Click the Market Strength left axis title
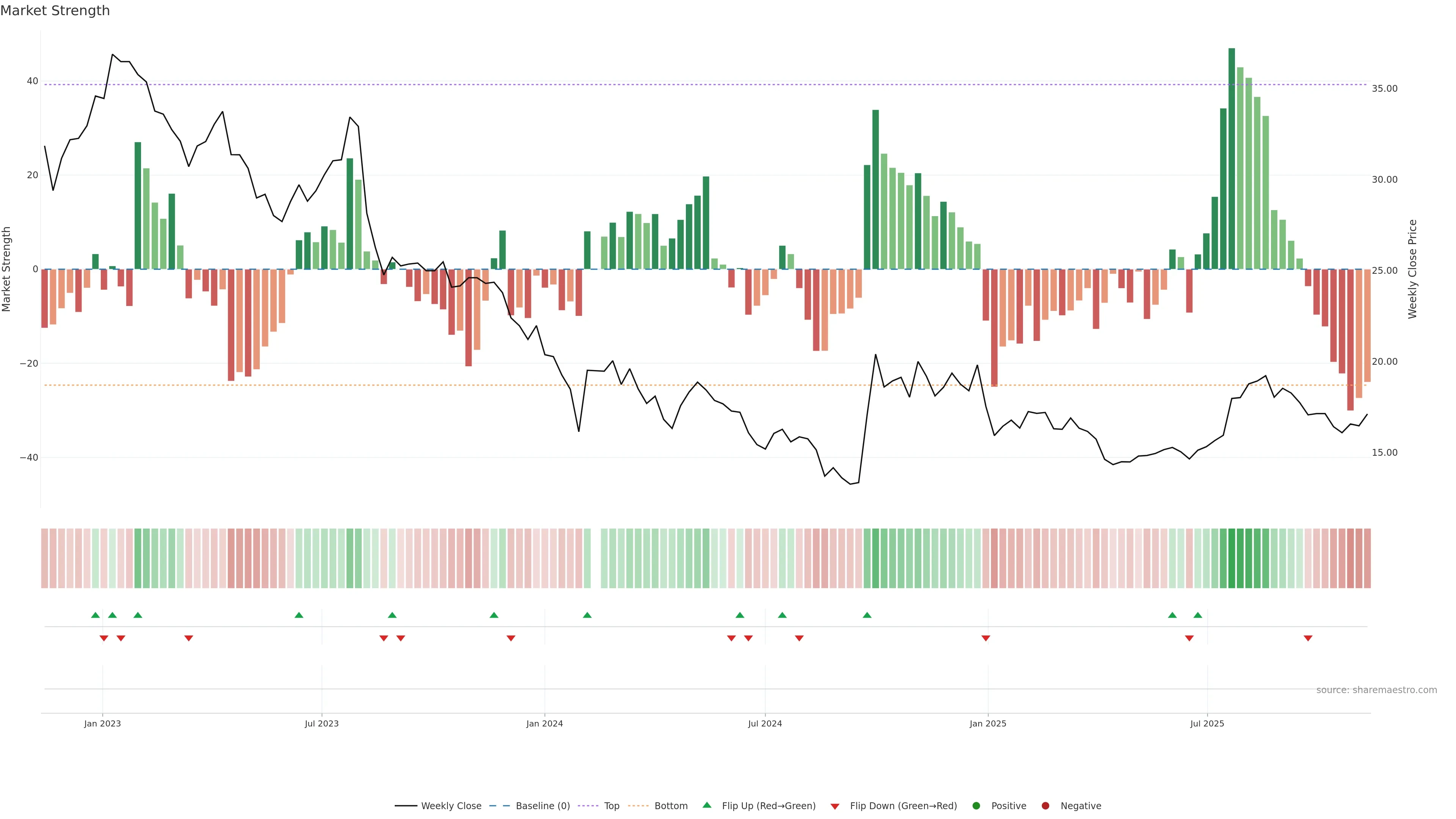This screenshot has height=819, width=1456. 7,269
